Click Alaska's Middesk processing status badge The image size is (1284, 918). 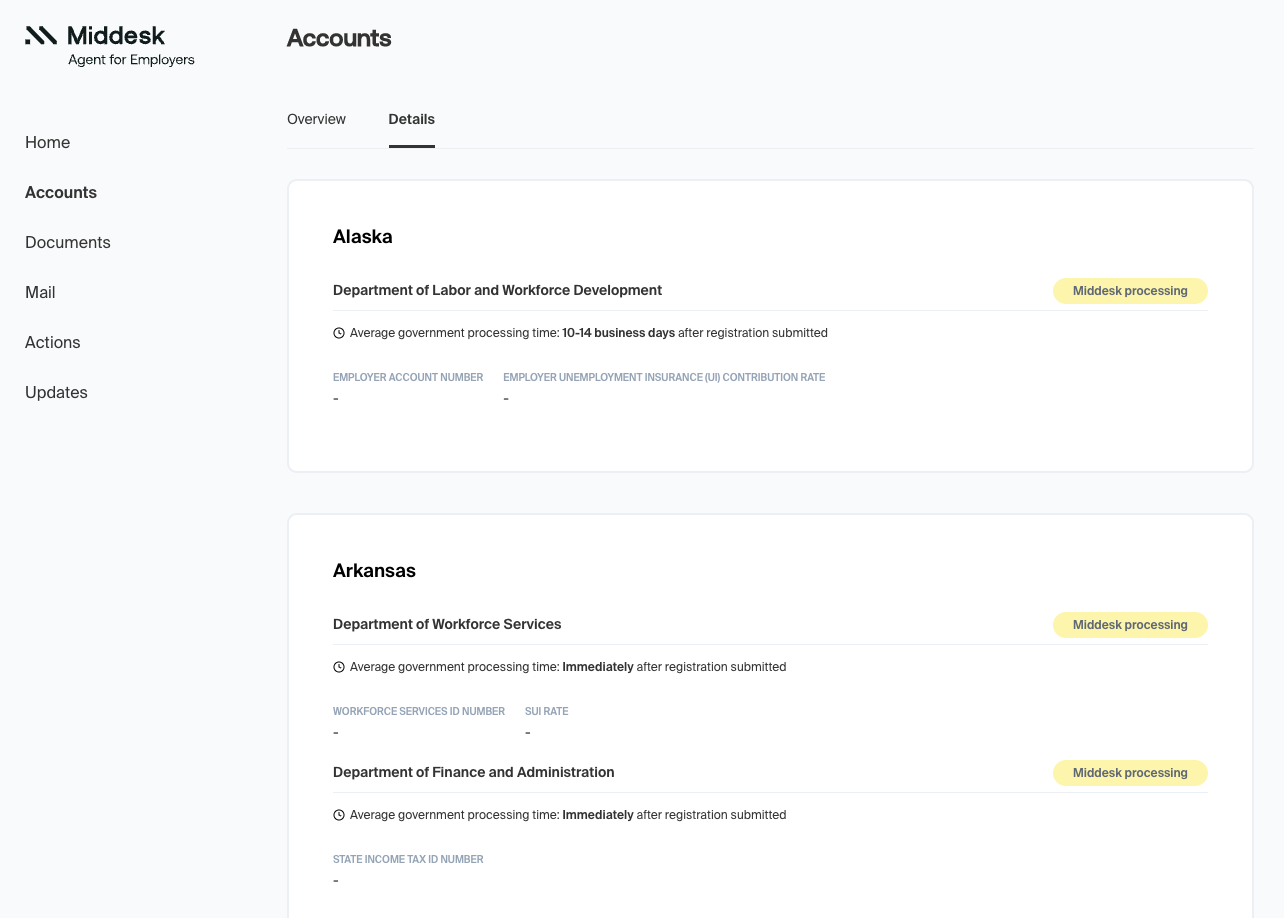[1130, 291]
